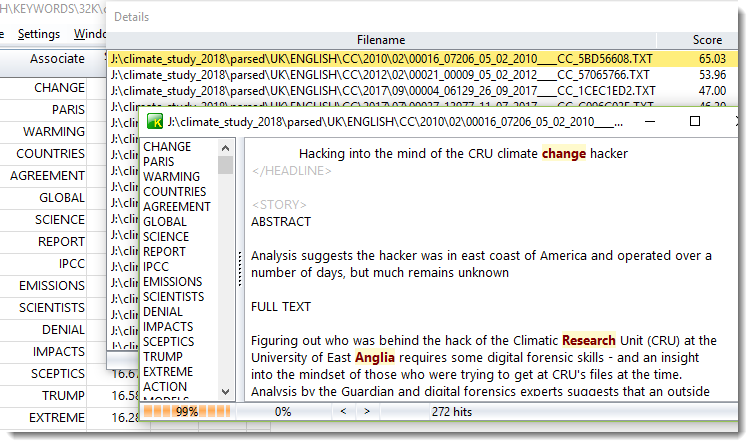This screenshot has width=753, height=447.
Task: Select SCIENTISTS in the viewer keyword list
Action: (x=174, y=296)
